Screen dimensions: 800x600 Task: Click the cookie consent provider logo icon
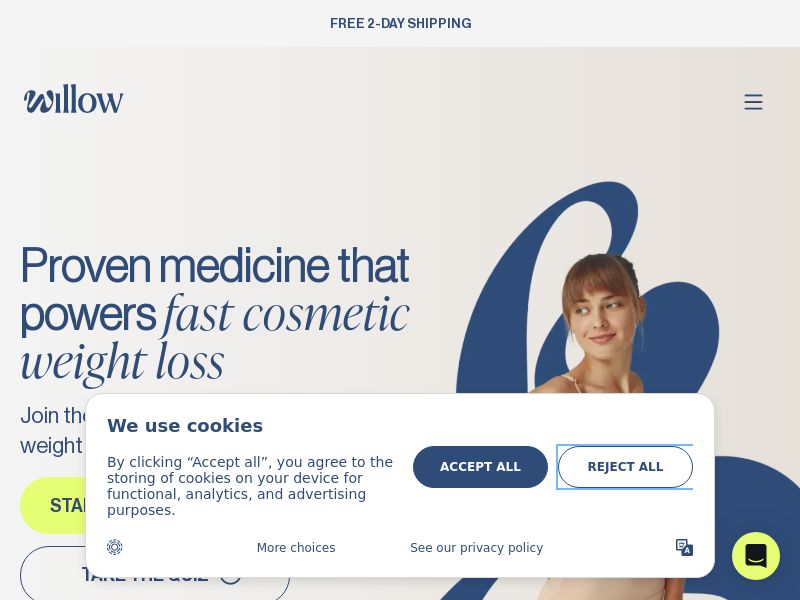point(114,547)
